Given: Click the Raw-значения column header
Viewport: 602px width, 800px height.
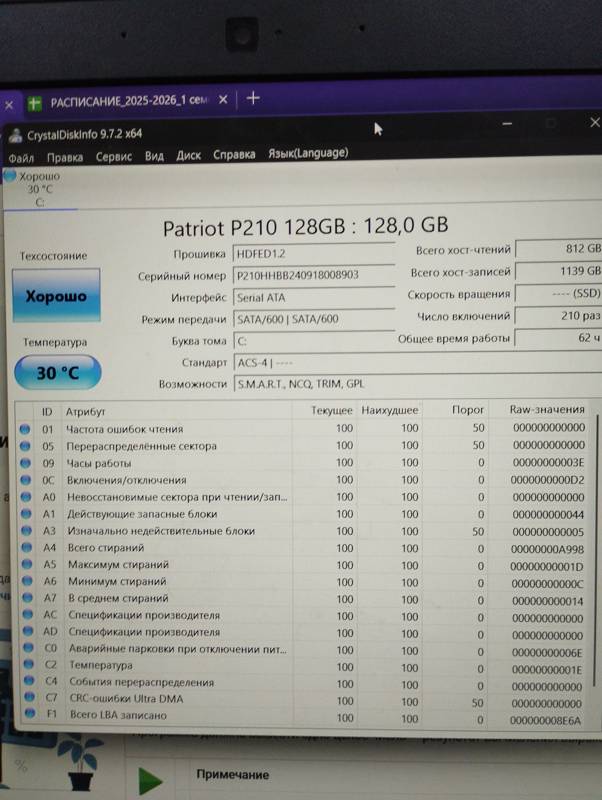Looking at the screenshot, I should [547, 410].
